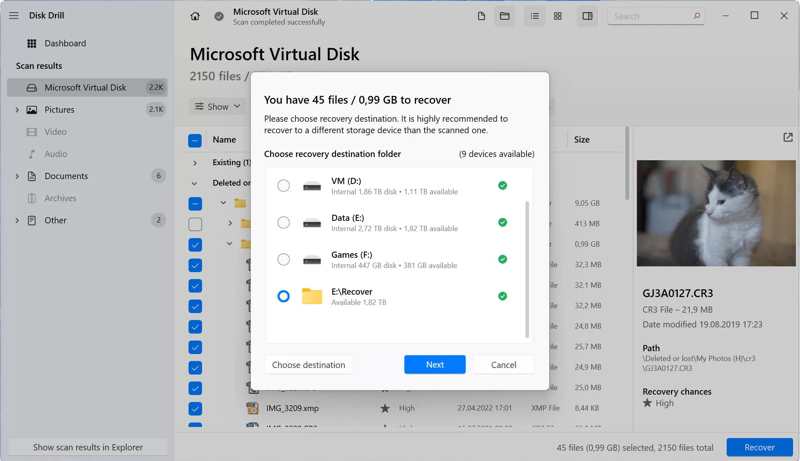Switch to the folder view icon in the toolbar
Image resolution: width=800 pixels, height=461 pixels.
(505, 16)
